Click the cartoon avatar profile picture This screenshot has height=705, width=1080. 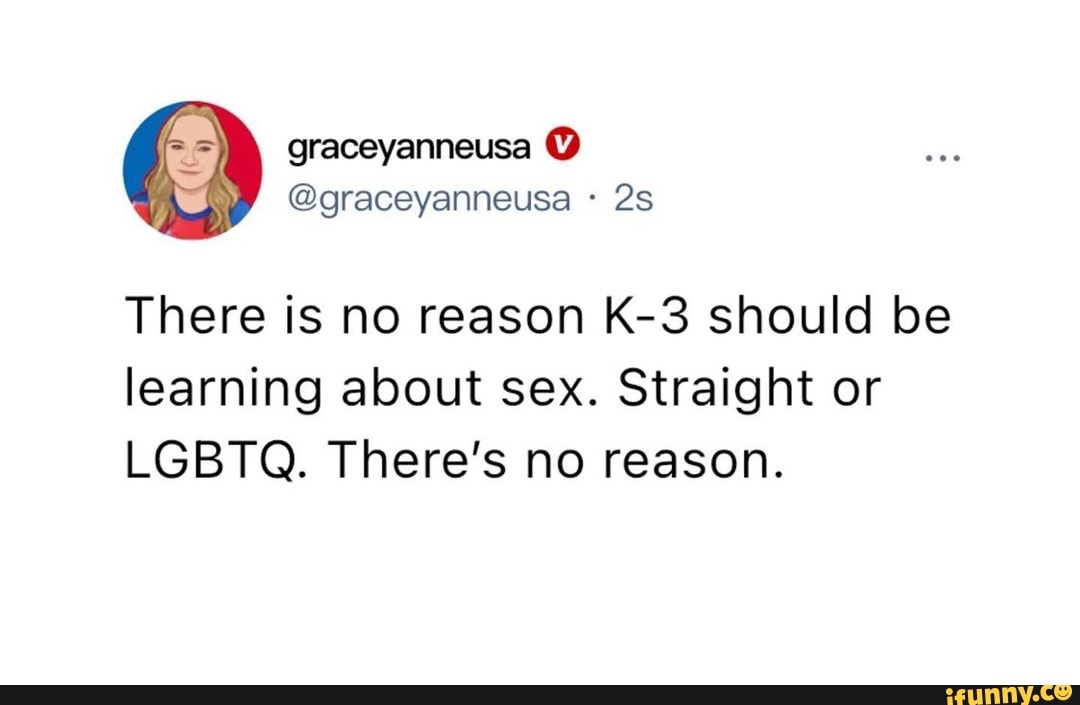pyautogui.click(x=193, y=170)
